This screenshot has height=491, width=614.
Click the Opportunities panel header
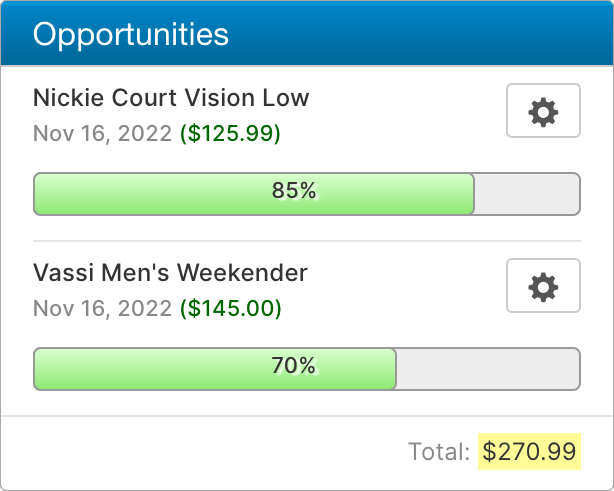(x=307, y=34)
